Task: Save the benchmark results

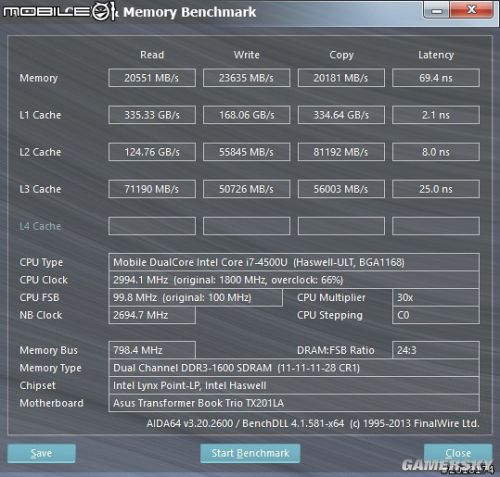Action: pos(41,453)
